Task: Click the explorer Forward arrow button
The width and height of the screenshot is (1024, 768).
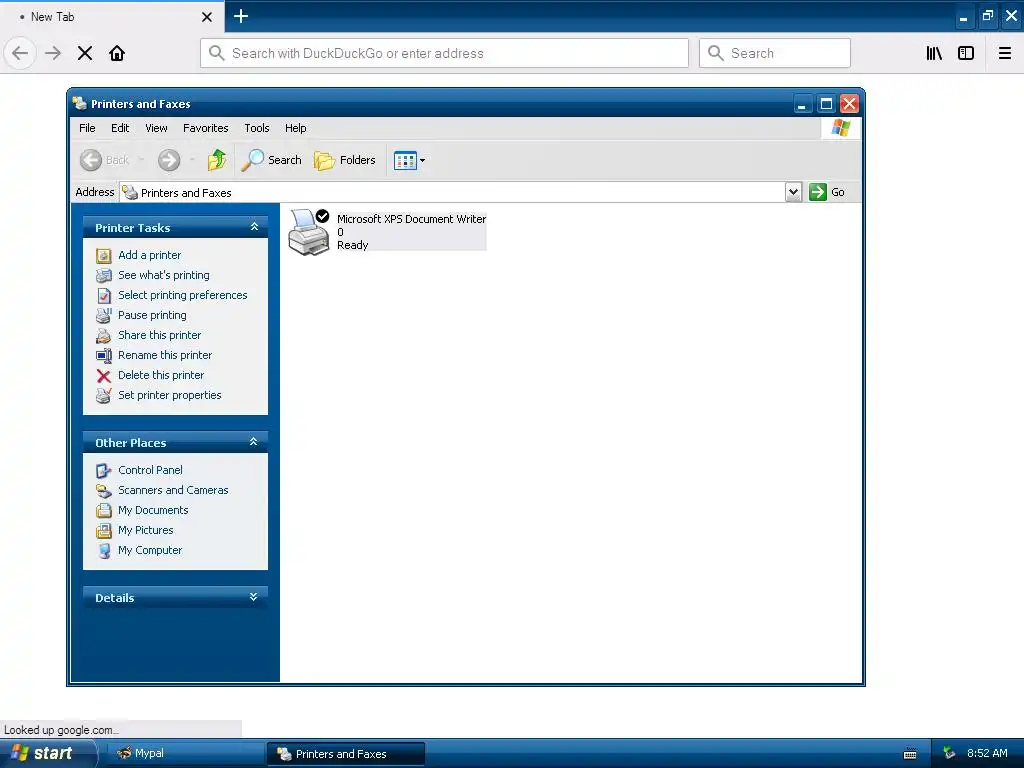Action: click(168, 160)
